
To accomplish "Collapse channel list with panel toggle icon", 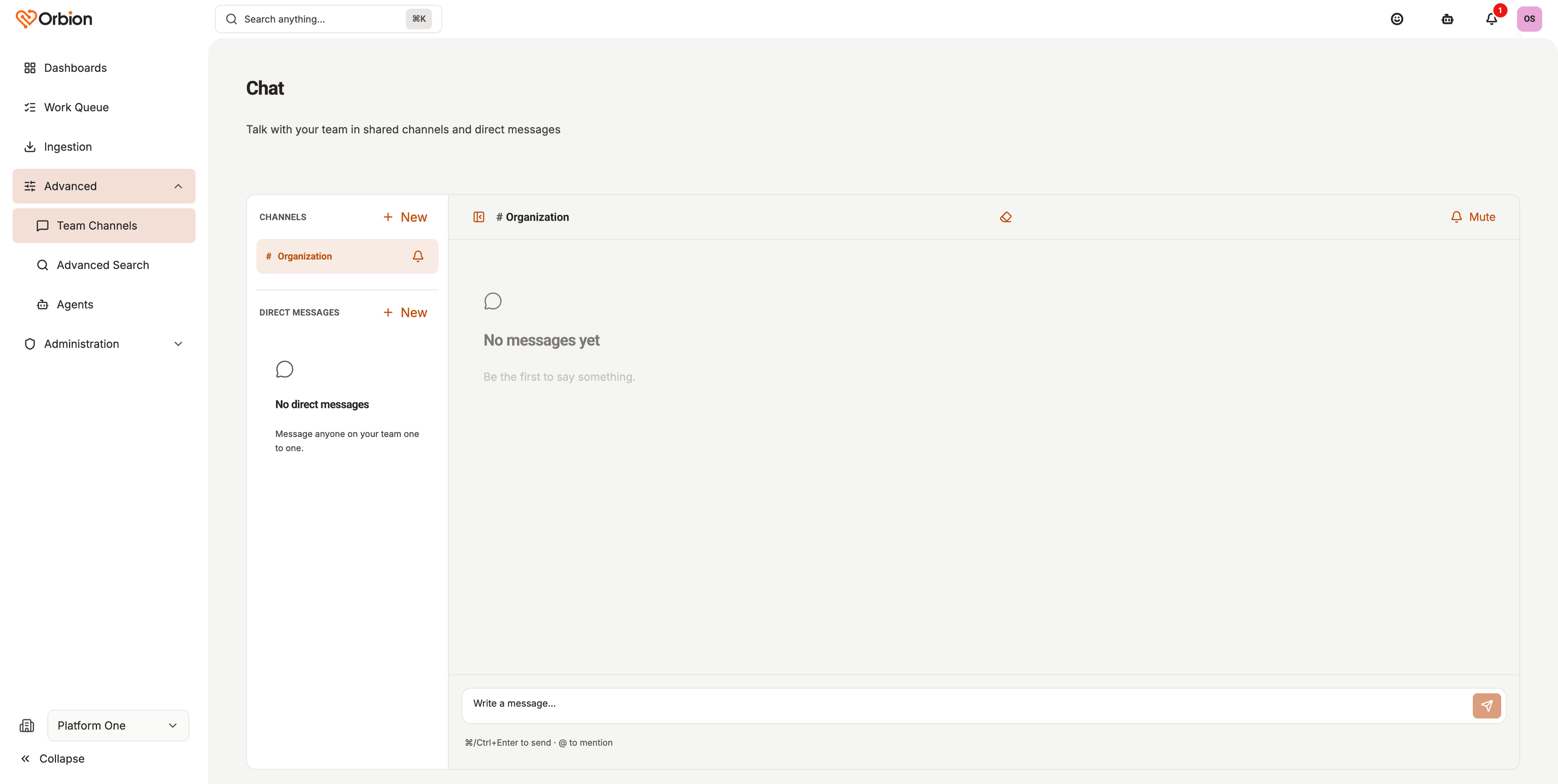I will click(x=478, y=217).
